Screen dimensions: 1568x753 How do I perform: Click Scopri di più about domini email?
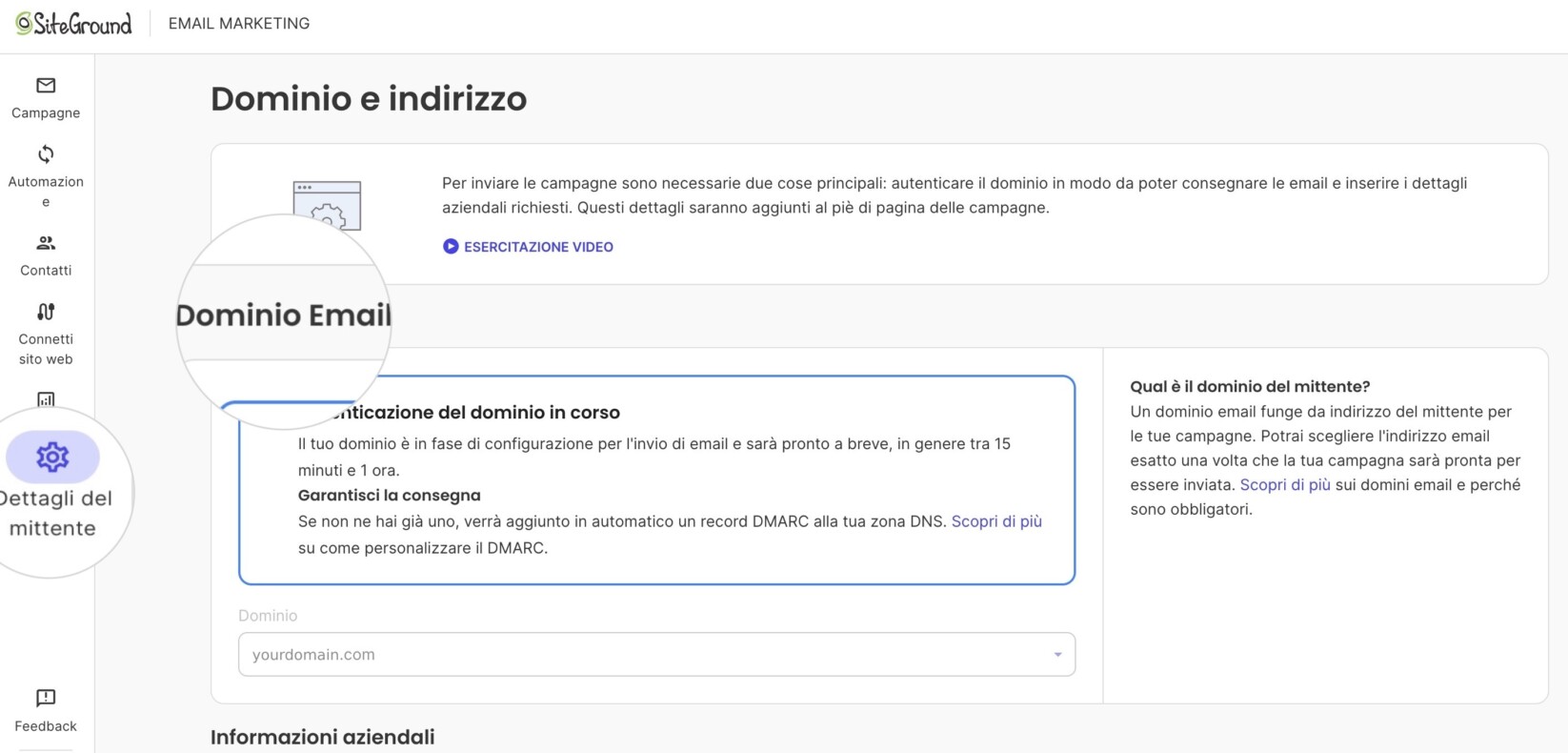tap(1285, 485)
